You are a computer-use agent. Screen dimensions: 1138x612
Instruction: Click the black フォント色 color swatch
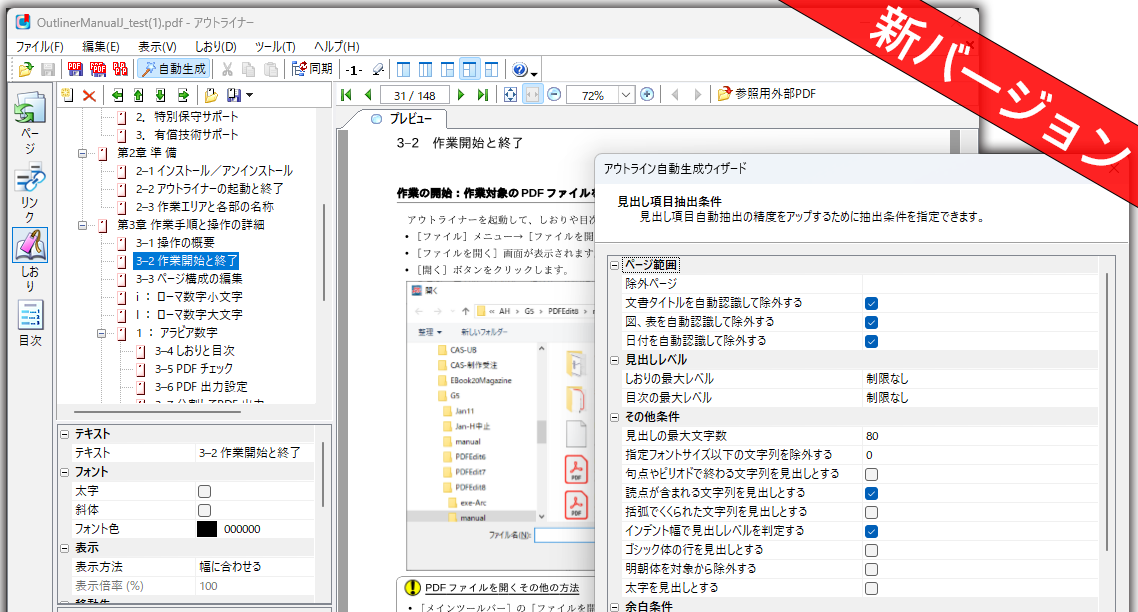pos(207,529)
